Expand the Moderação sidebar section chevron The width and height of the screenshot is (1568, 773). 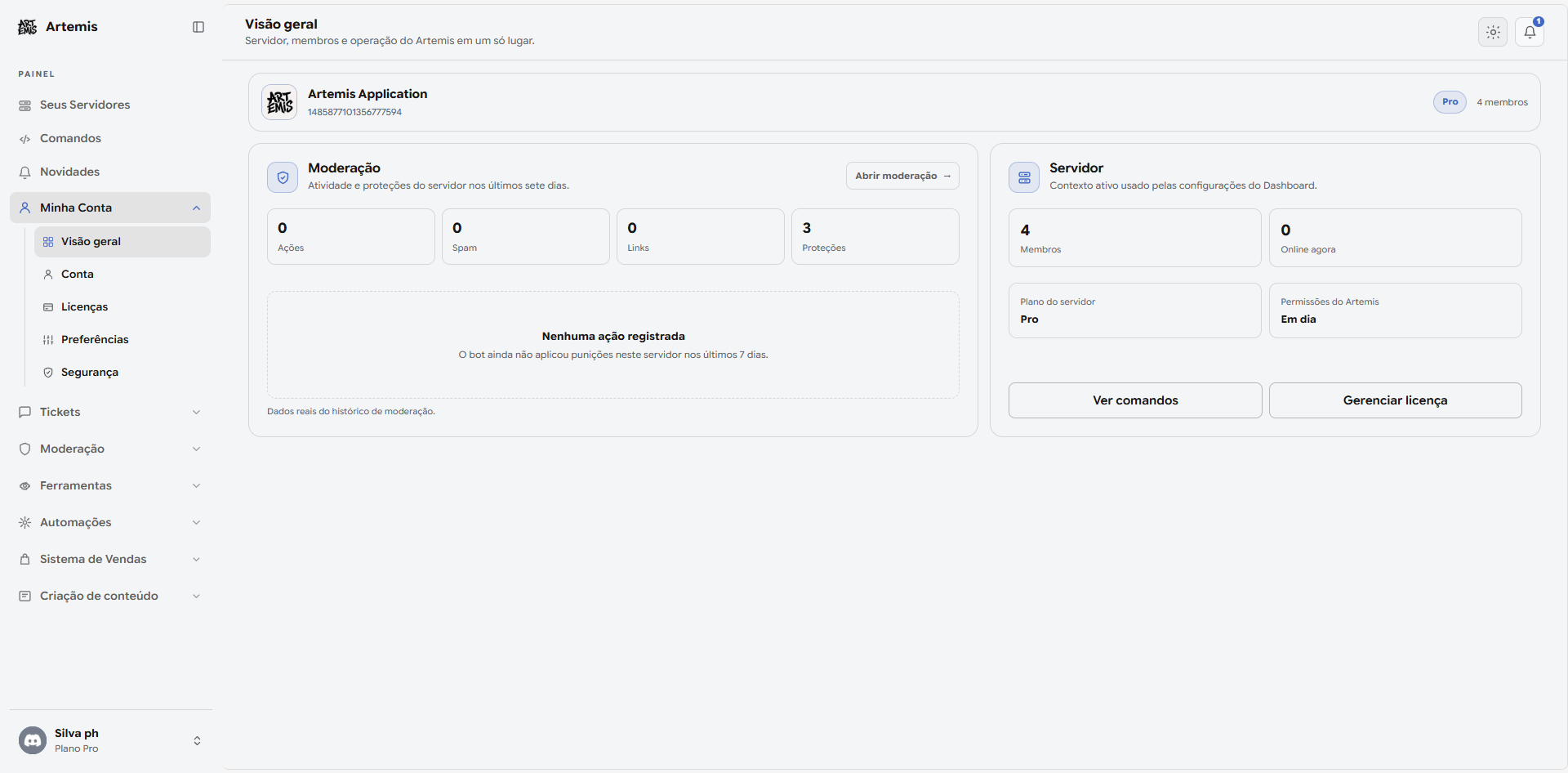196,449
